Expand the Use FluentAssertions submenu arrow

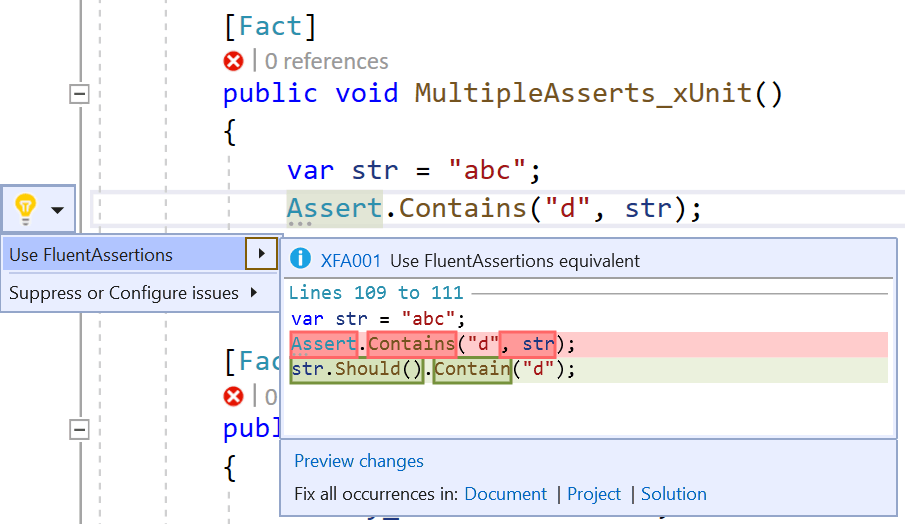[x=261, y=254]
